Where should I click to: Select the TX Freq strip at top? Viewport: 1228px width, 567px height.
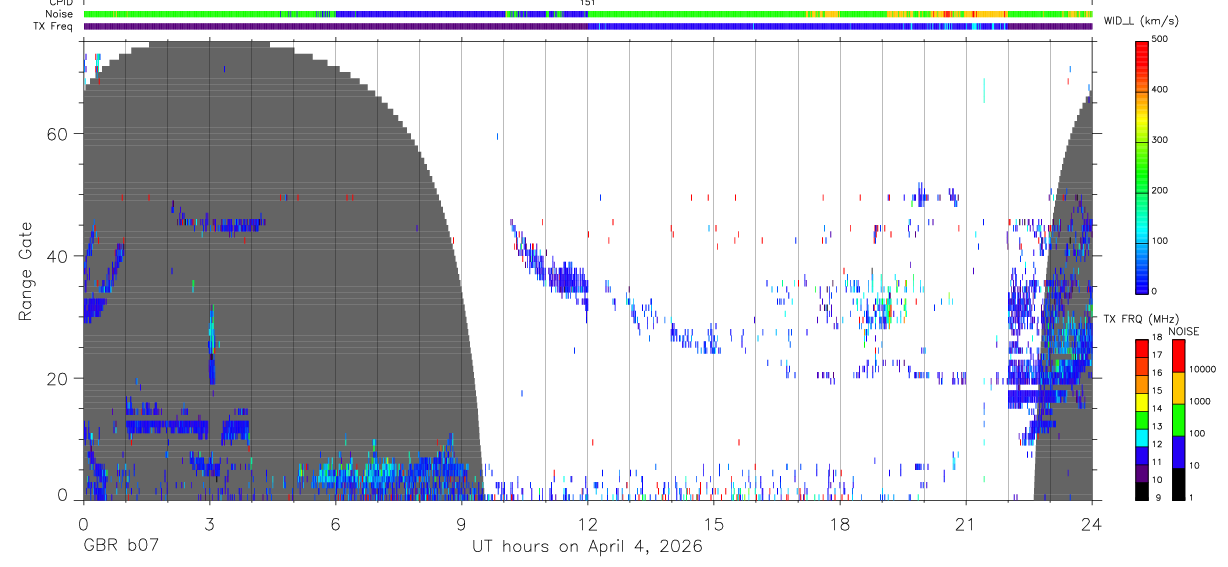tap(588, 26)
